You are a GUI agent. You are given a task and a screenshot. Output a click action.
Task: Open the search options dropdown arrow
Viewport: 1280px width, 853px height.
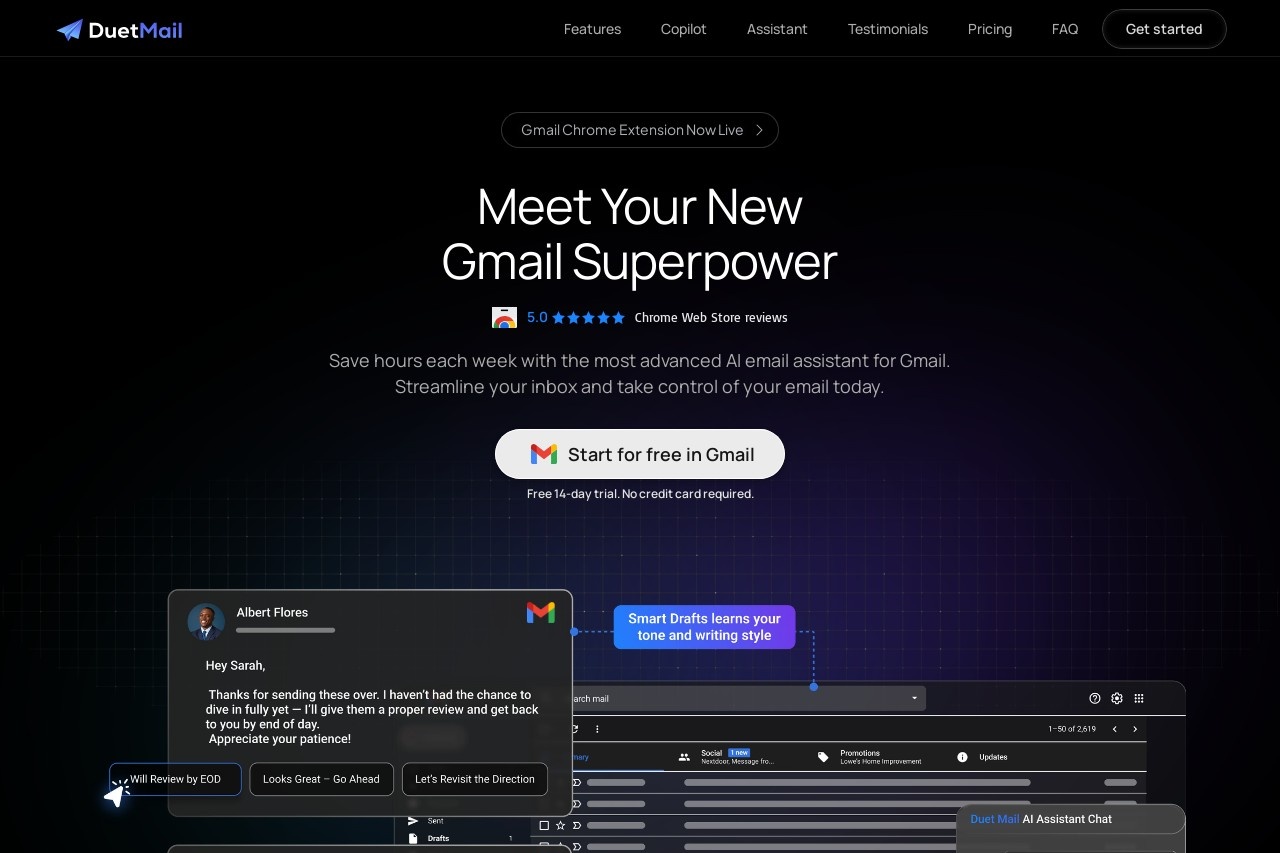(x=914, y=698)
